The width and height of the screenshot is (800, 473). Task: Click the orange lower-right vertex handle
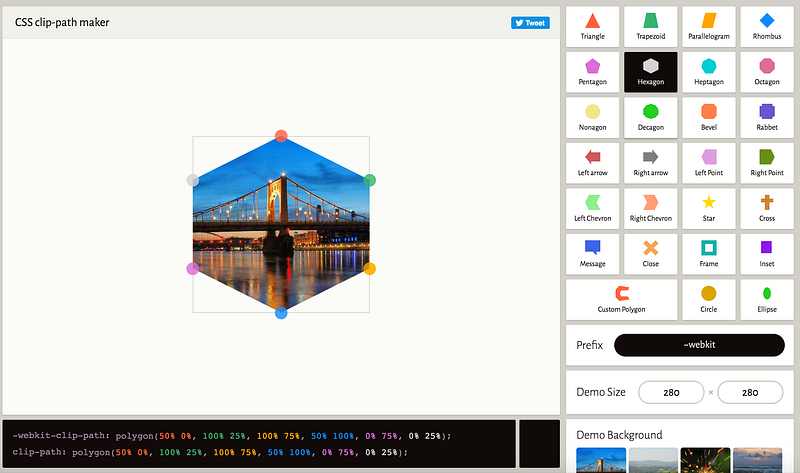[369, 268]
